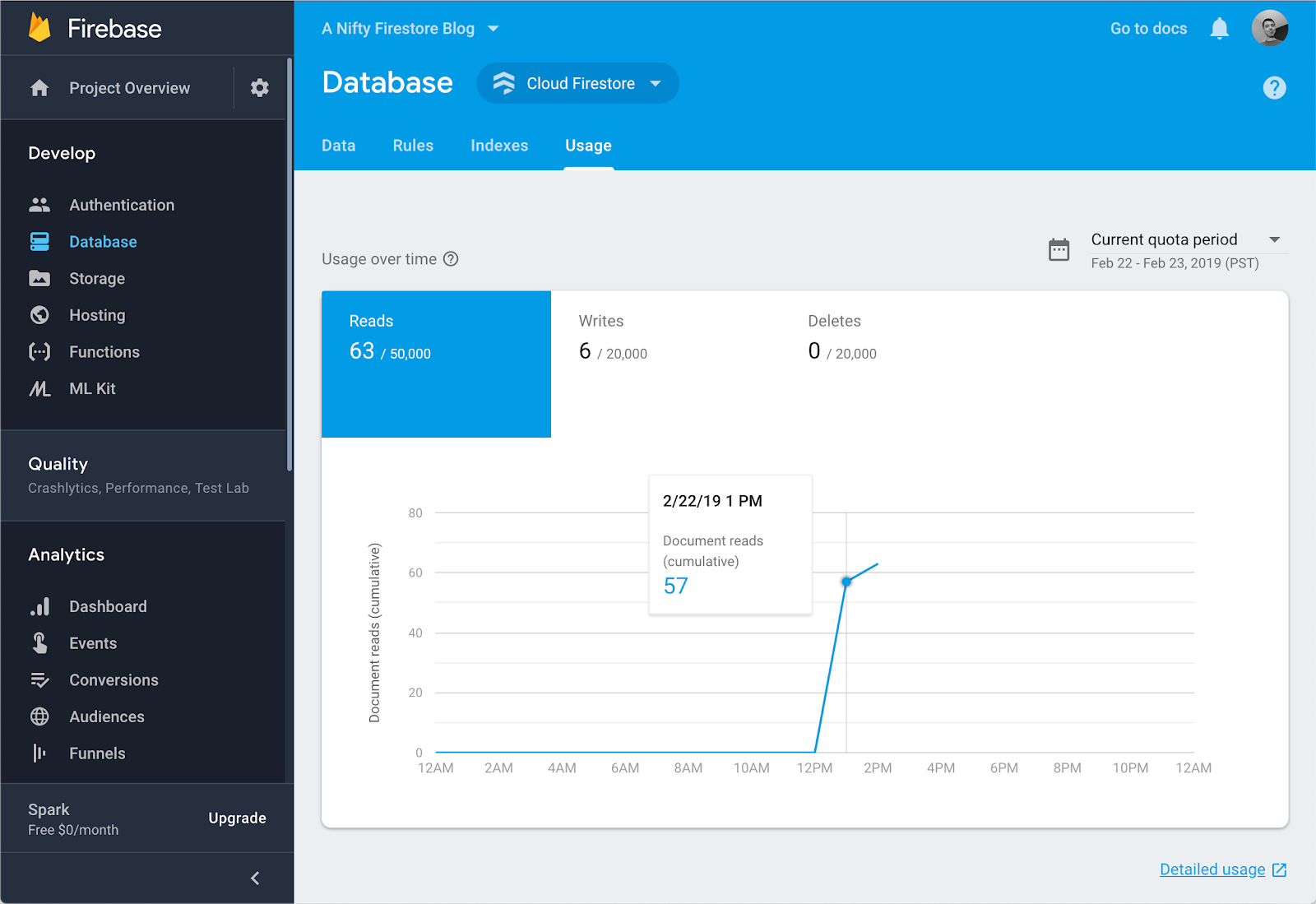Click the Storage image icon
Screen dimensions: 1316x904
[39, 278]
